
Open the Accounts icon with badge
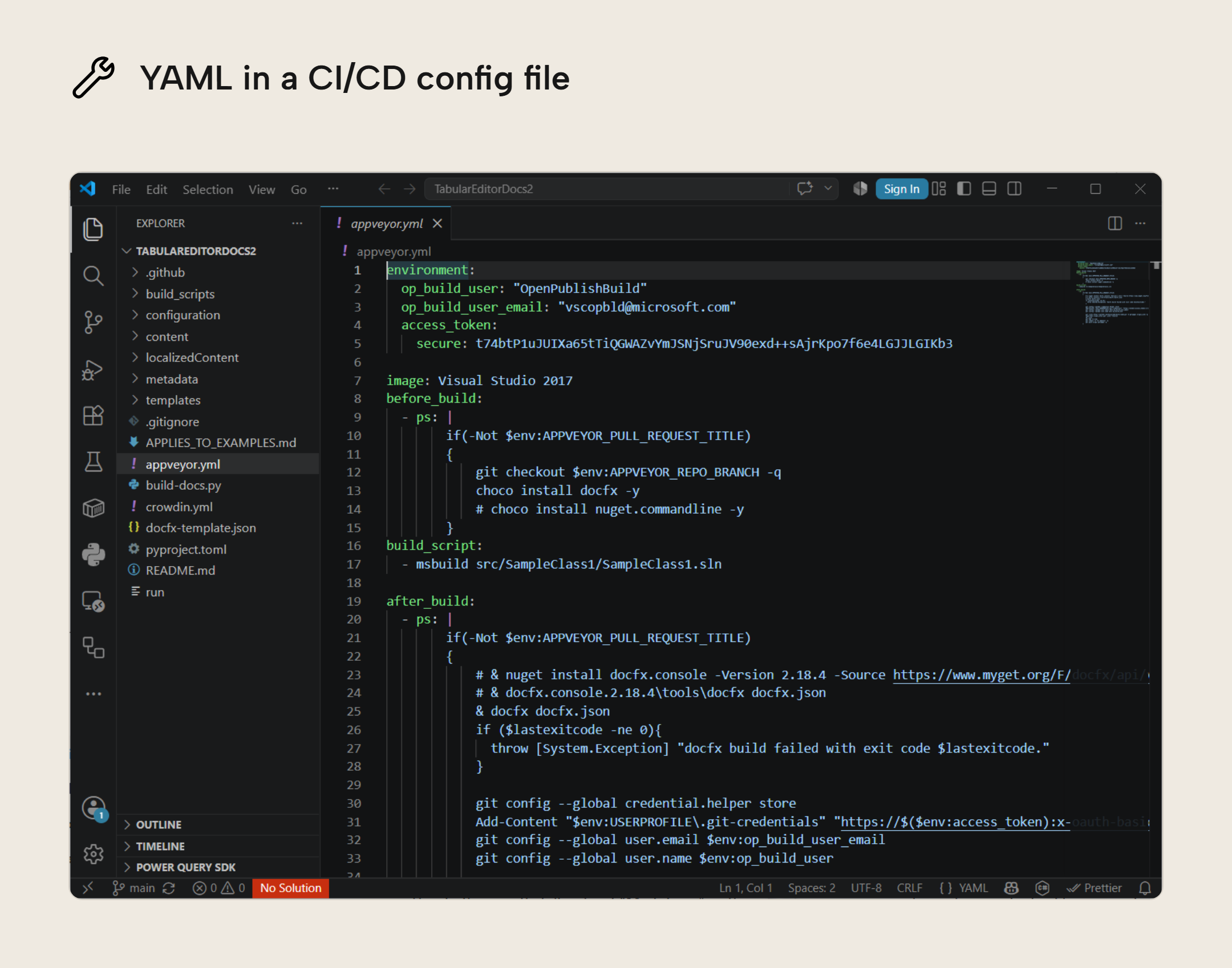pyautogui.click(x=93, y=808)
